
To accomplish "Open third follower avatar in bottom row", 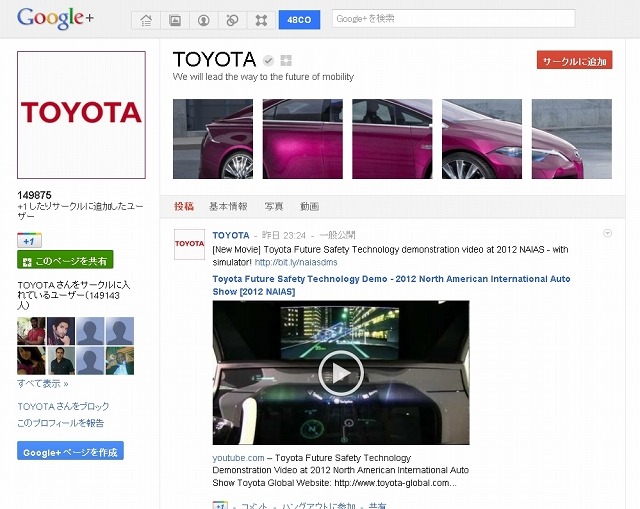I will 90,361.
